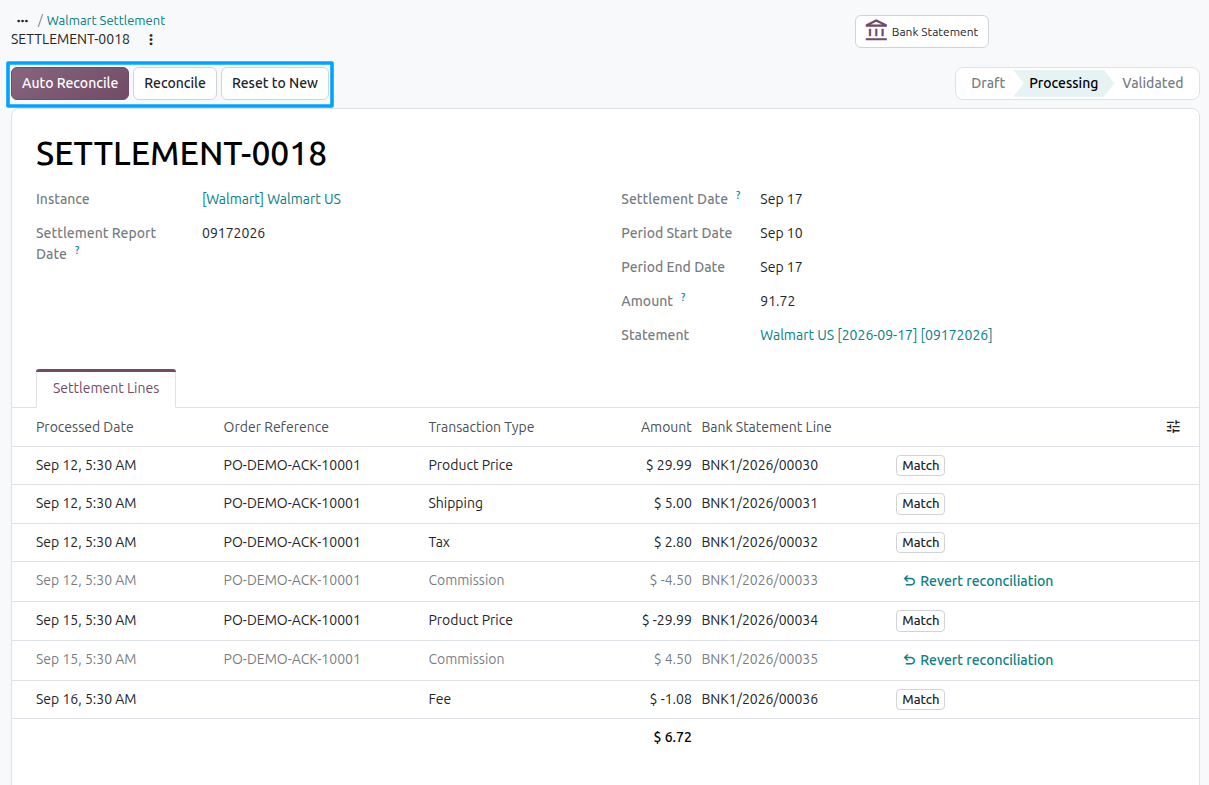This screenshot has width=1209, height=785.
Task: Click the Settlement Date help question mark
Action: [739, 195]
